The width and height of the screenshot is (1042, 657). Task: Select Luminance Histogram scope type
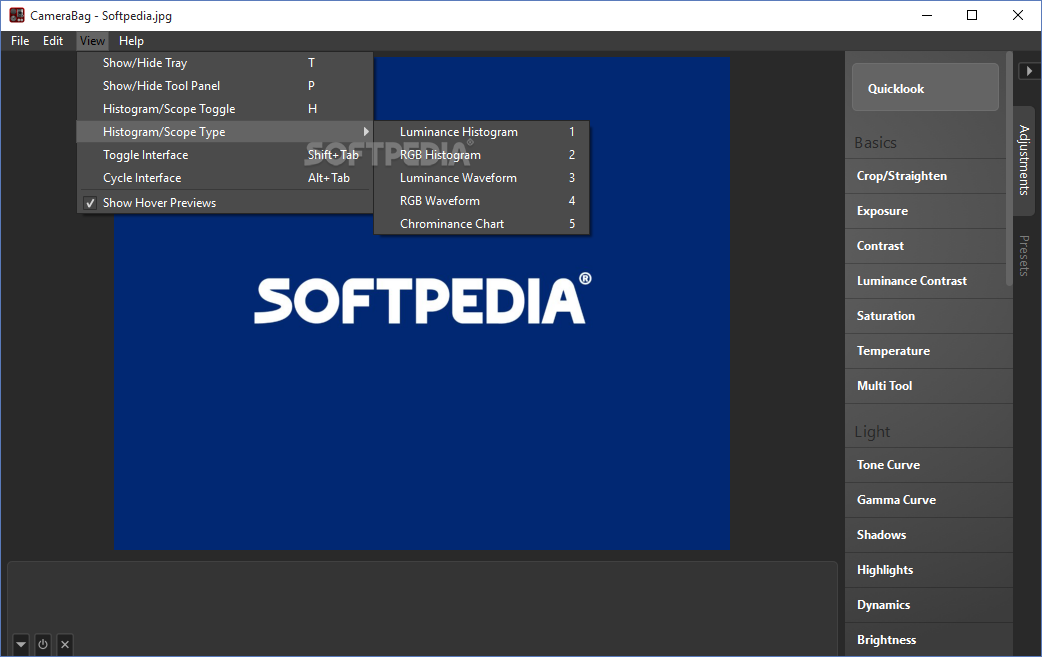click(482, 132)
